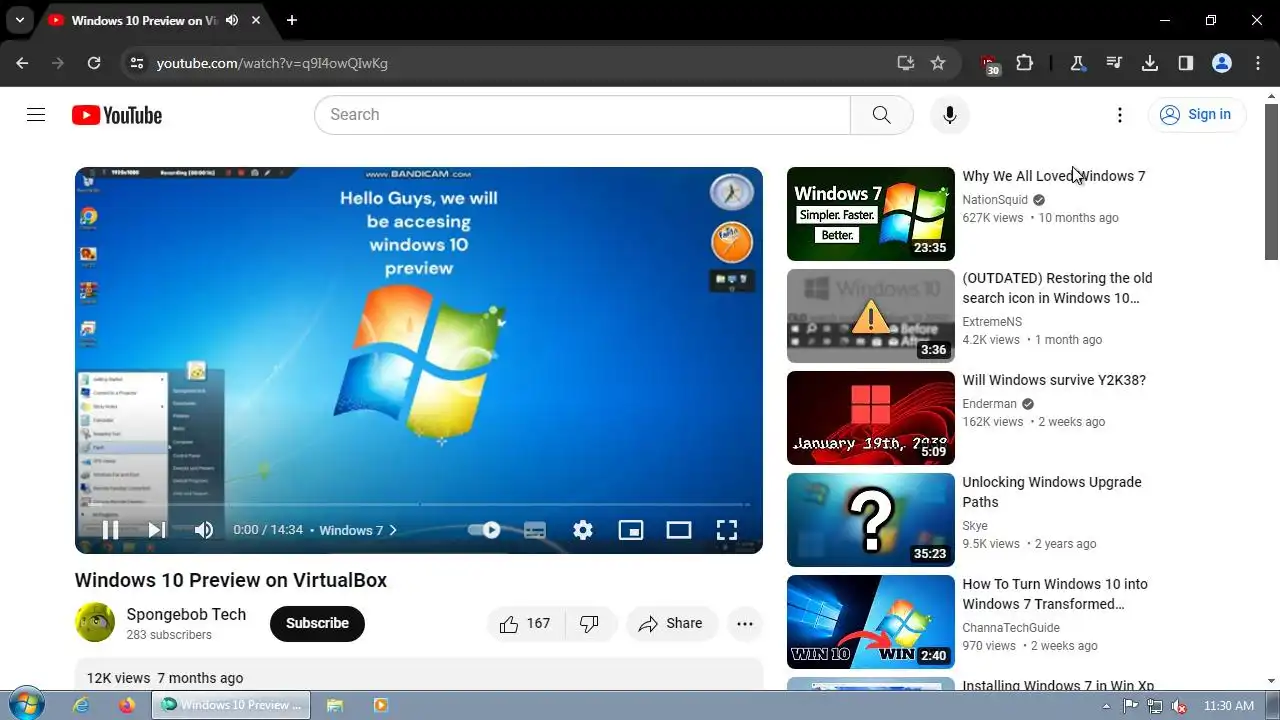Open the YouTube hamburger guide menu

point(36,115)
